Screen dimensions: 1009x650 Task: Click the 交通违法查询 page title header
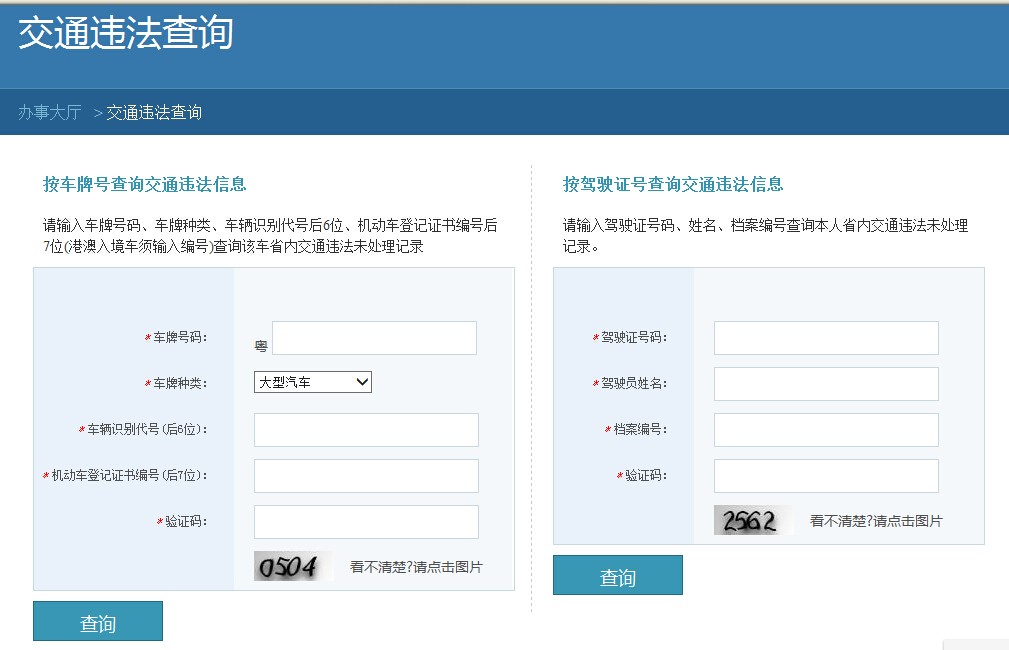coord(125,33)
